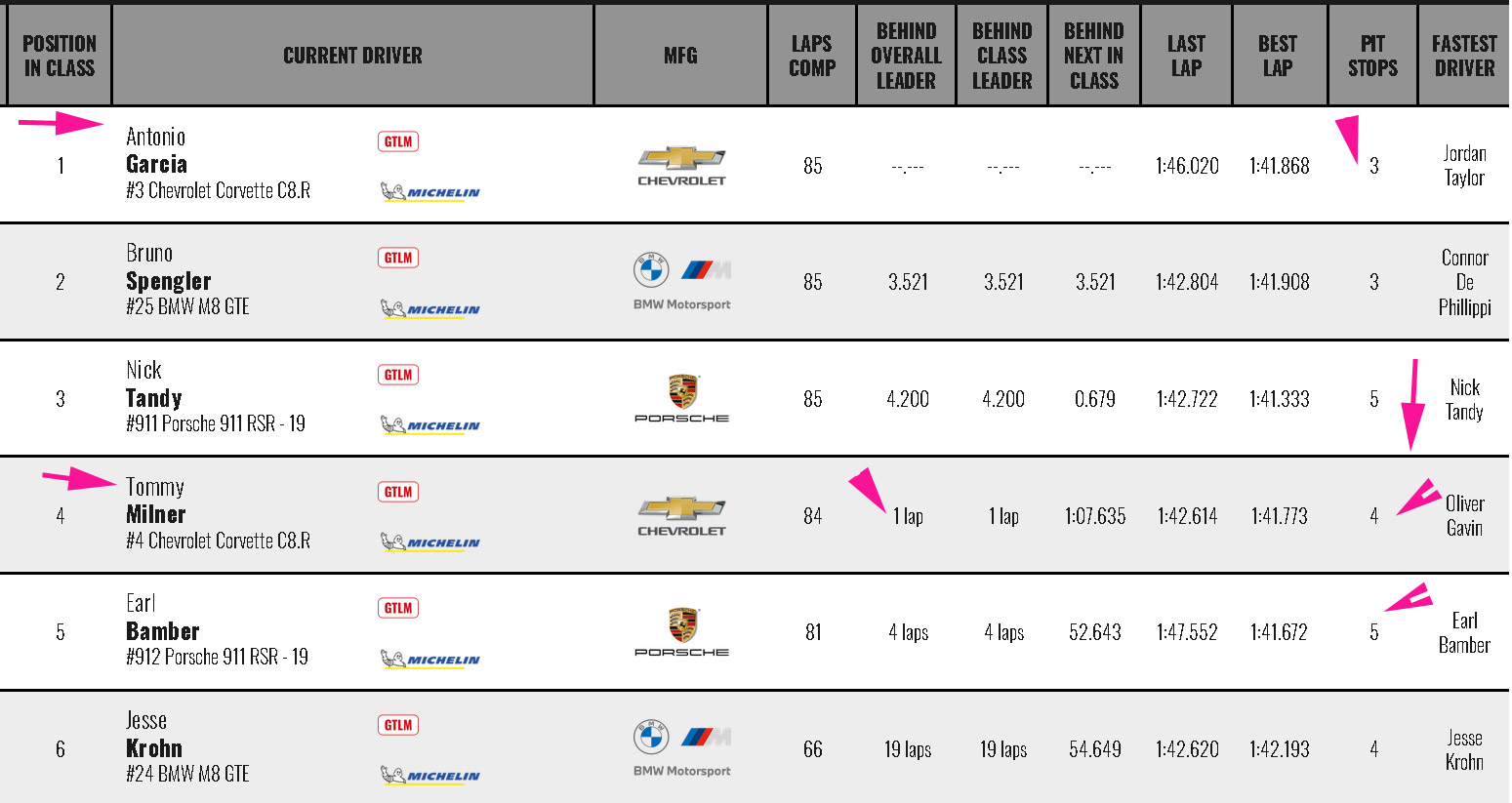Sort by the Position In Class column header
The image size is (1512, 803).
(x=60, y=56)
